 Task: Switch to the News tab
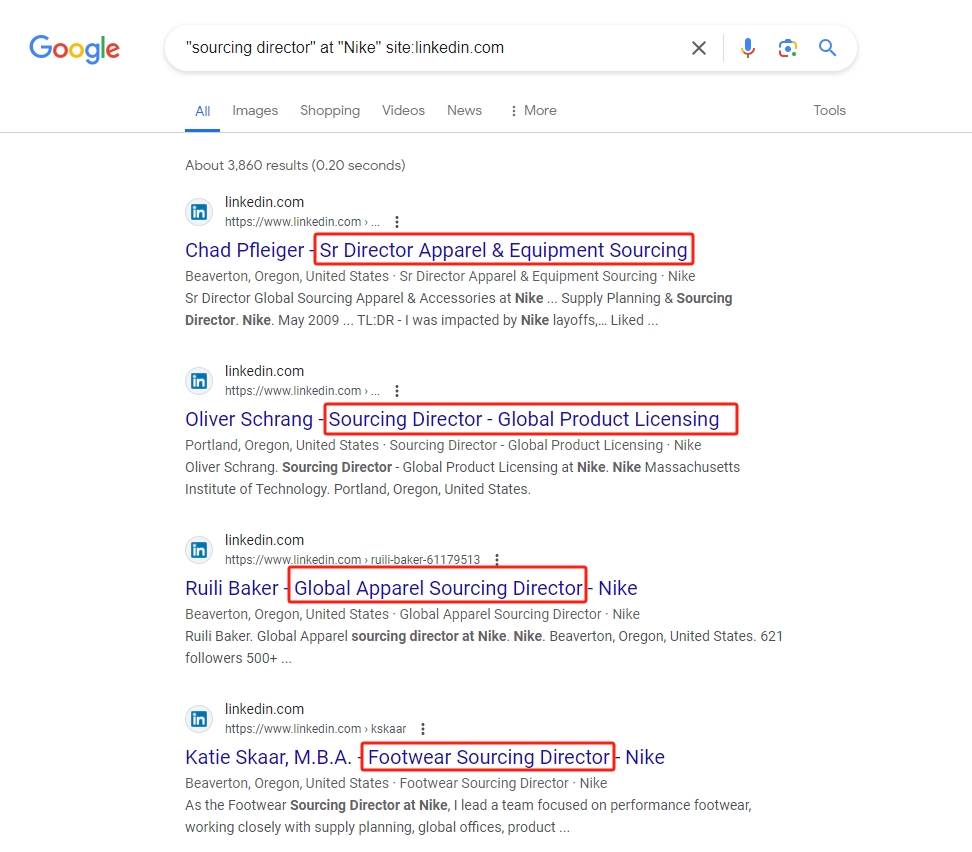click(x=464, y=110)
